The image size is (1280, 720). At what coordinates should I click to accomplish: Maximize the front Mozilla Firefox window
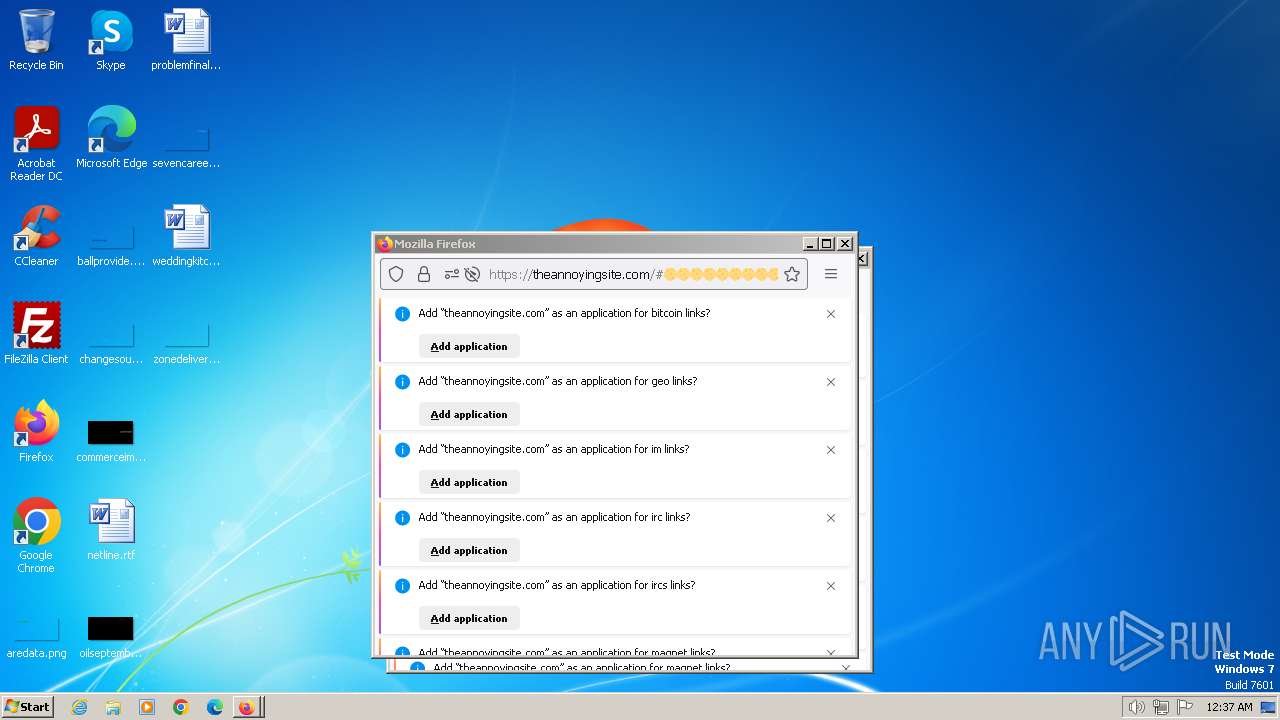(827, 244)
